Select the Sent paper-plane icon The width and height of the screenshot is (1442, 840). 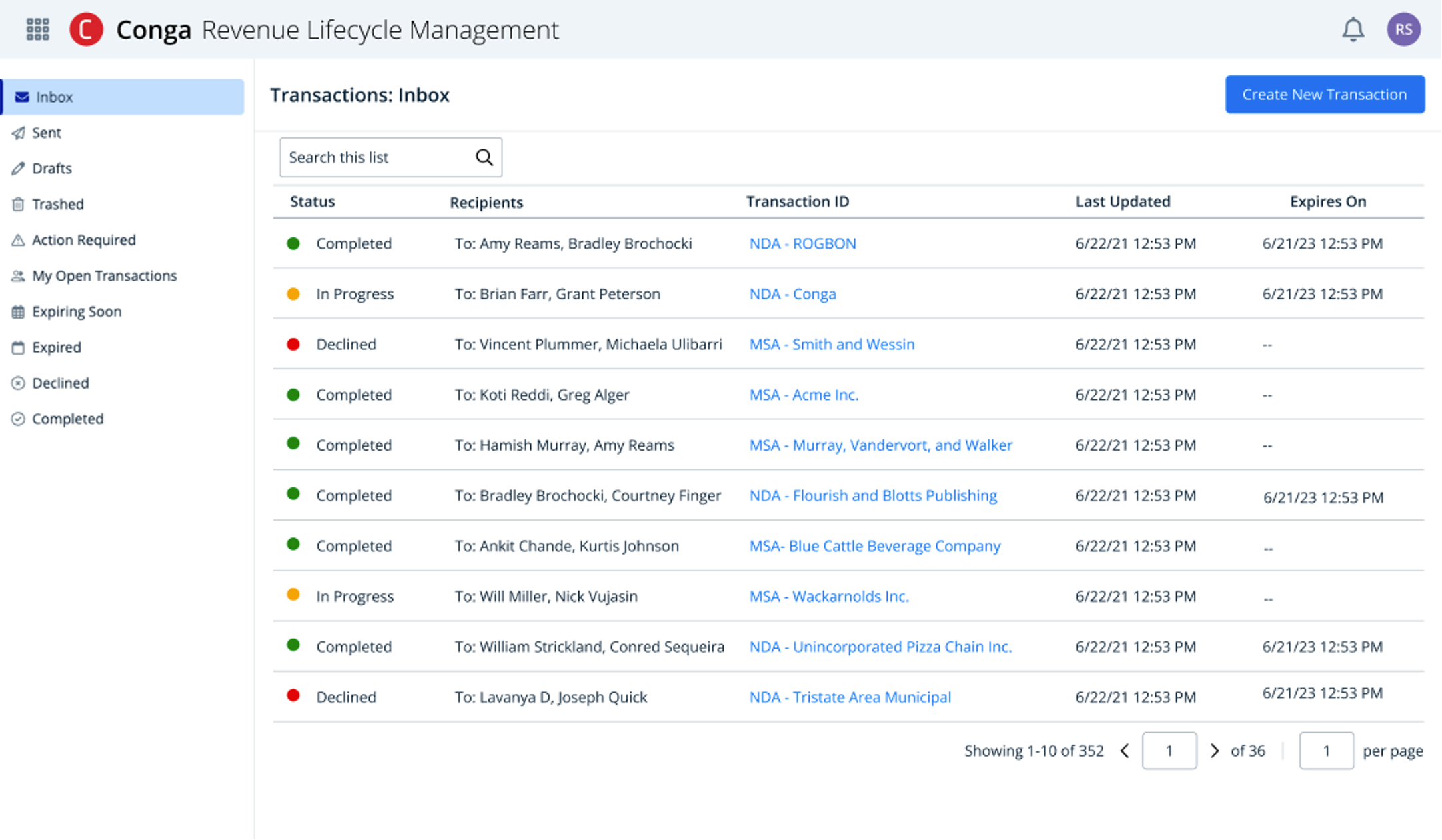coord(19,133)
